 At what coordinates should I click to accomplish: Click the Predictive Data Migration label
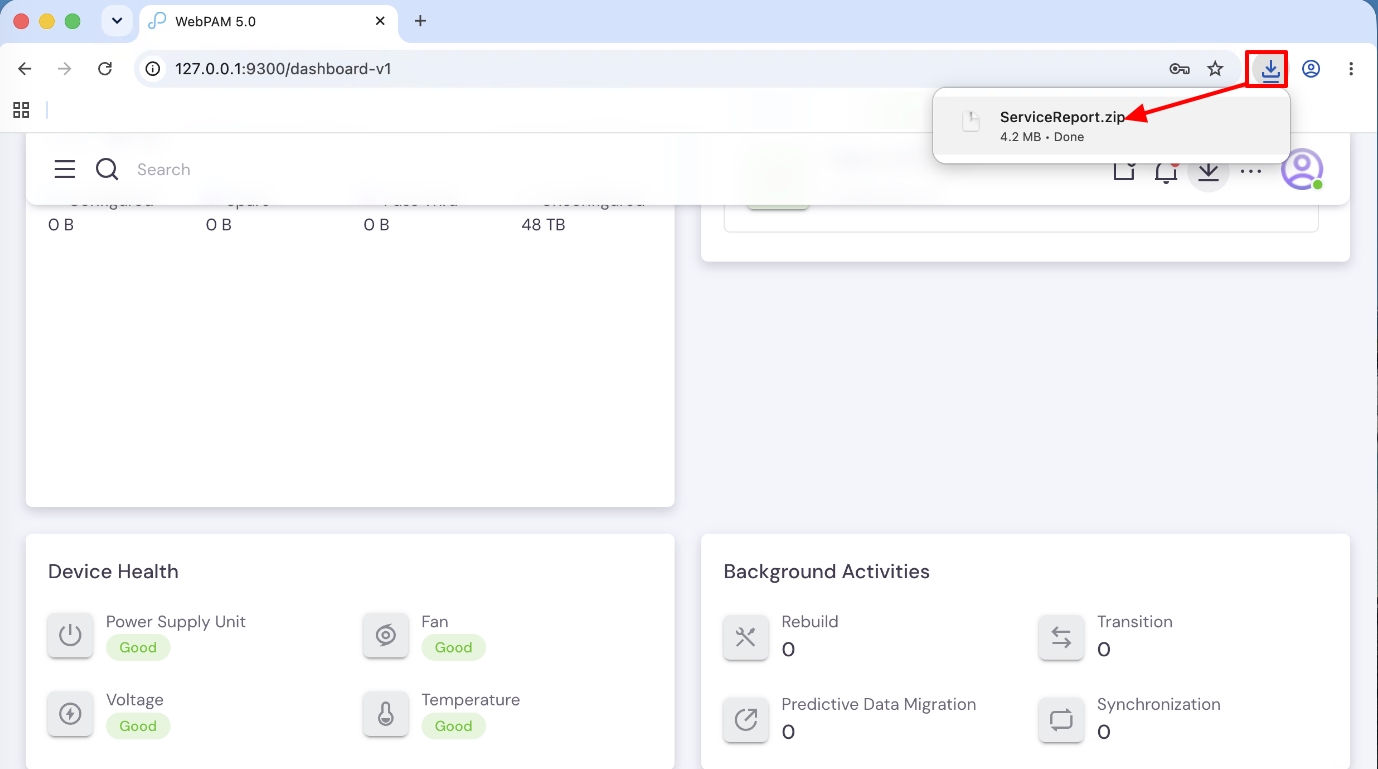(879, 704)
